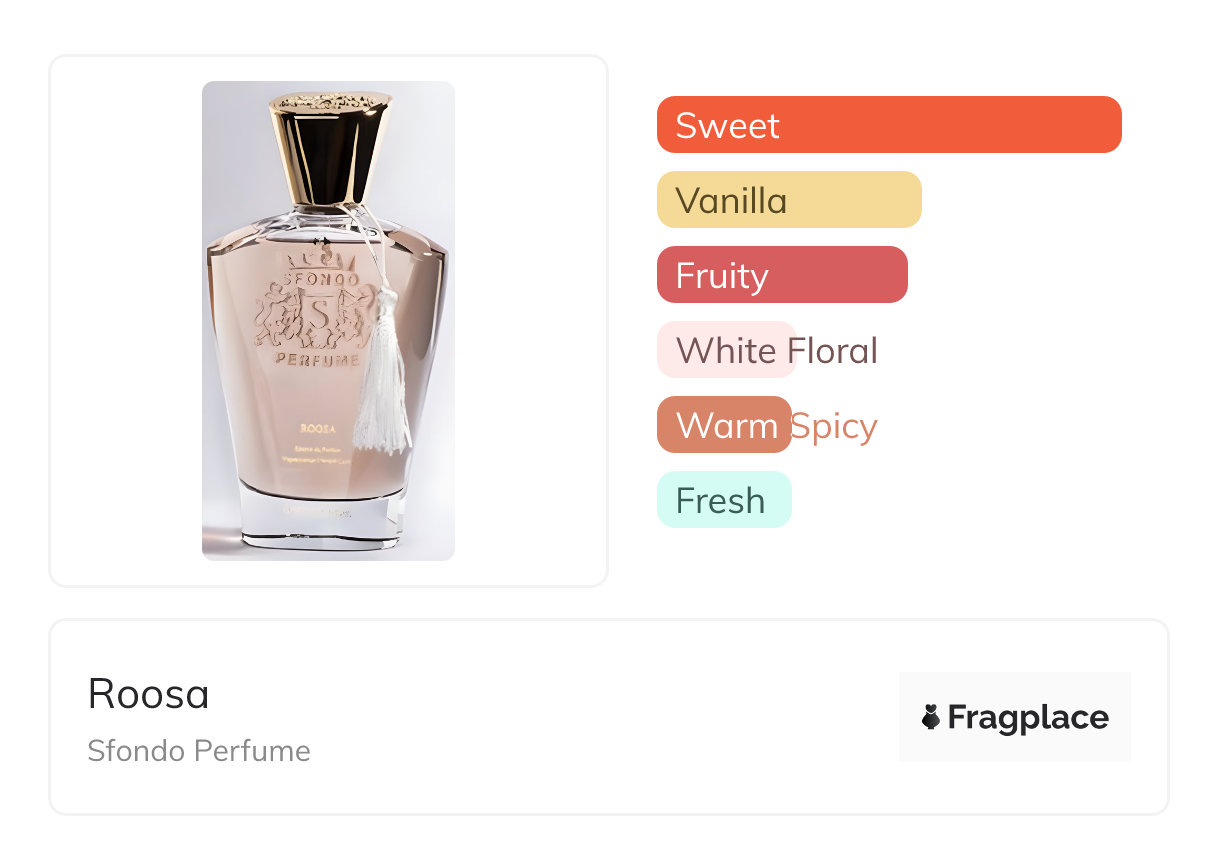
Task: Click the Fragplace logo text
Action: [1027, 717]
